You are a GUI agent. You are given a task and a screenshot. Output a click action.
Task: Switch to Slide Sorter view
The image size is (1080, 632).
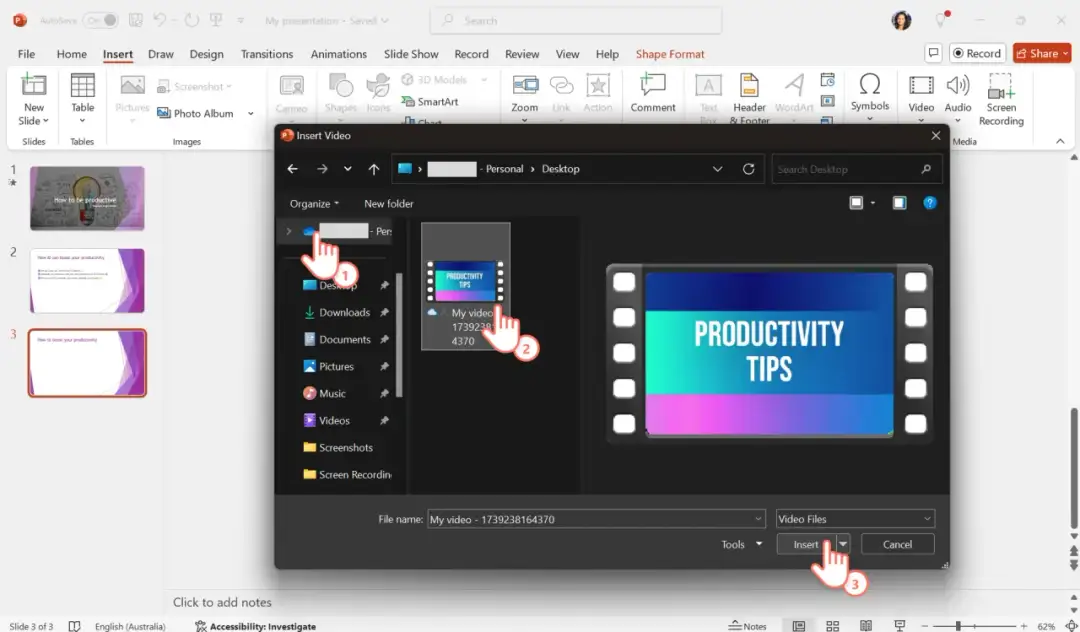coord(833,625)
